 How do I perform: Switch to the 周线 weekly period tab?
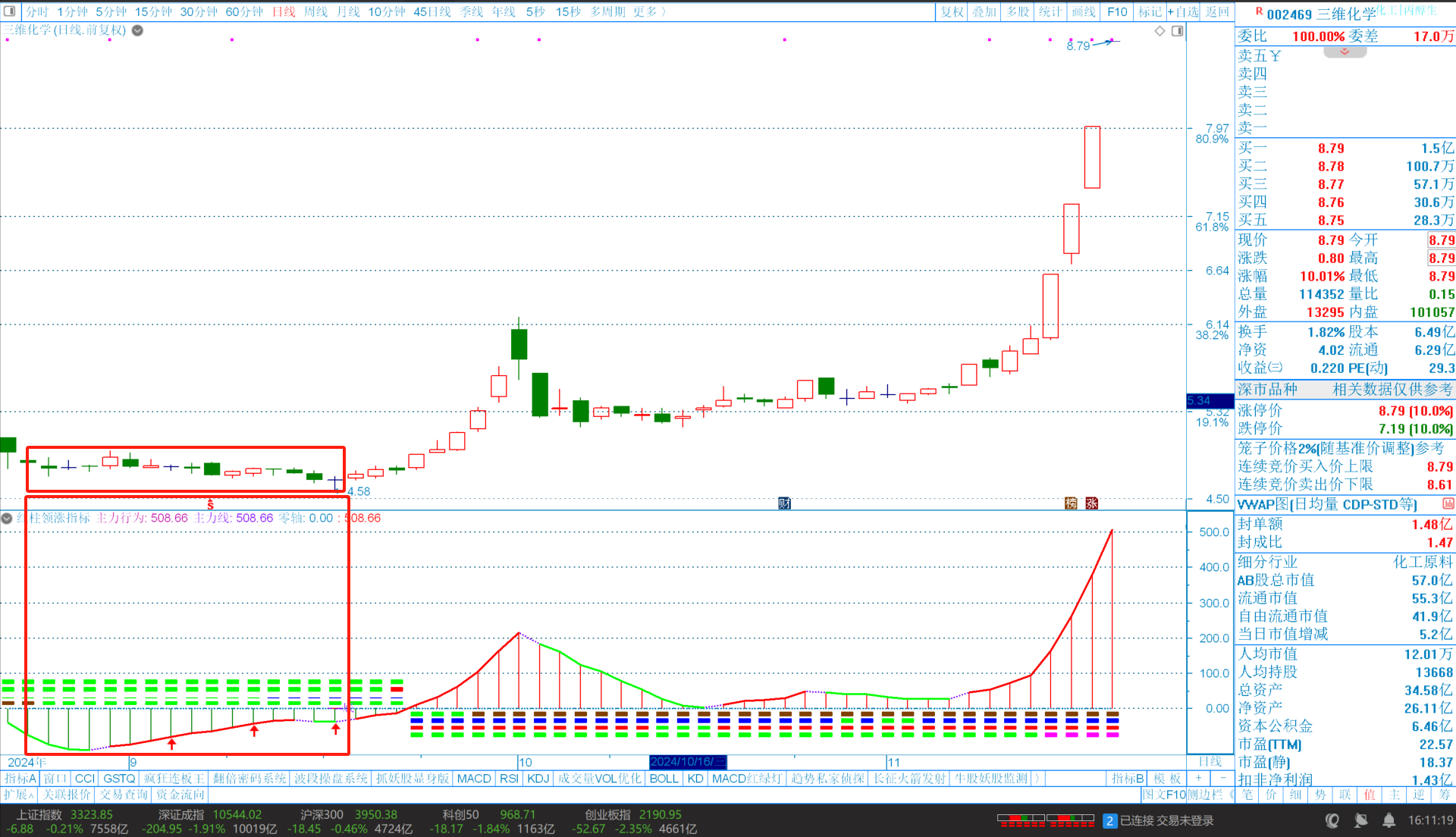pos(315,11)
